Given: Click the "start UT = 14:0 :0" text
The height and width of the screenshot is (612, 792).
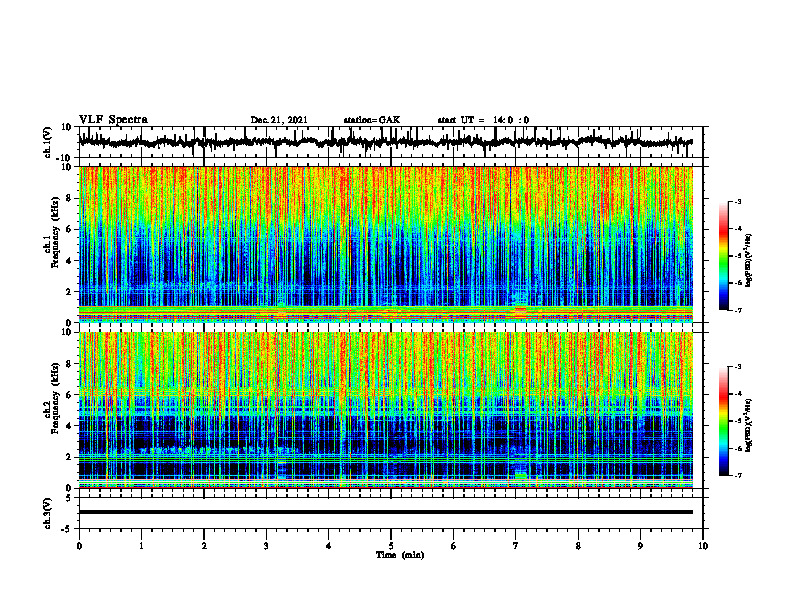Looking at the screenshot, I should pyautogui.click(x=483, y=120).
